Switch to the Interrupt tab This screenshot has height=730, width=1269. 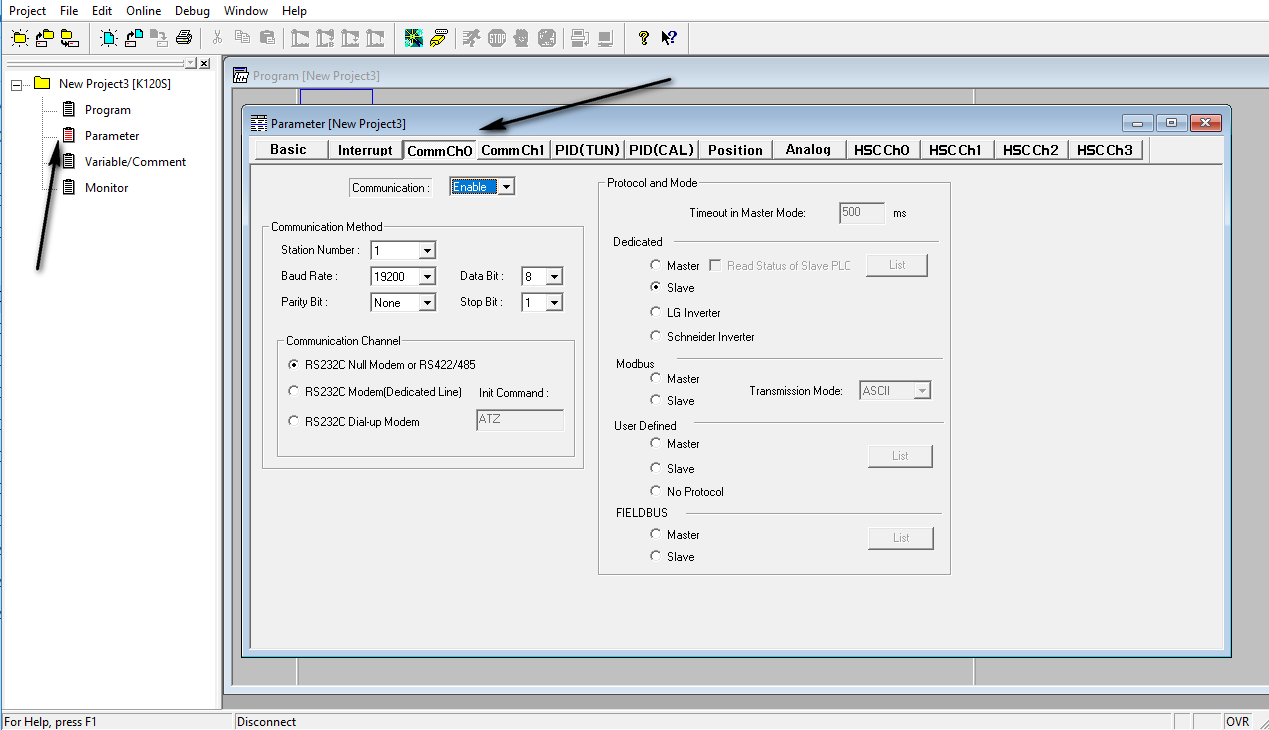coord(365,150)
